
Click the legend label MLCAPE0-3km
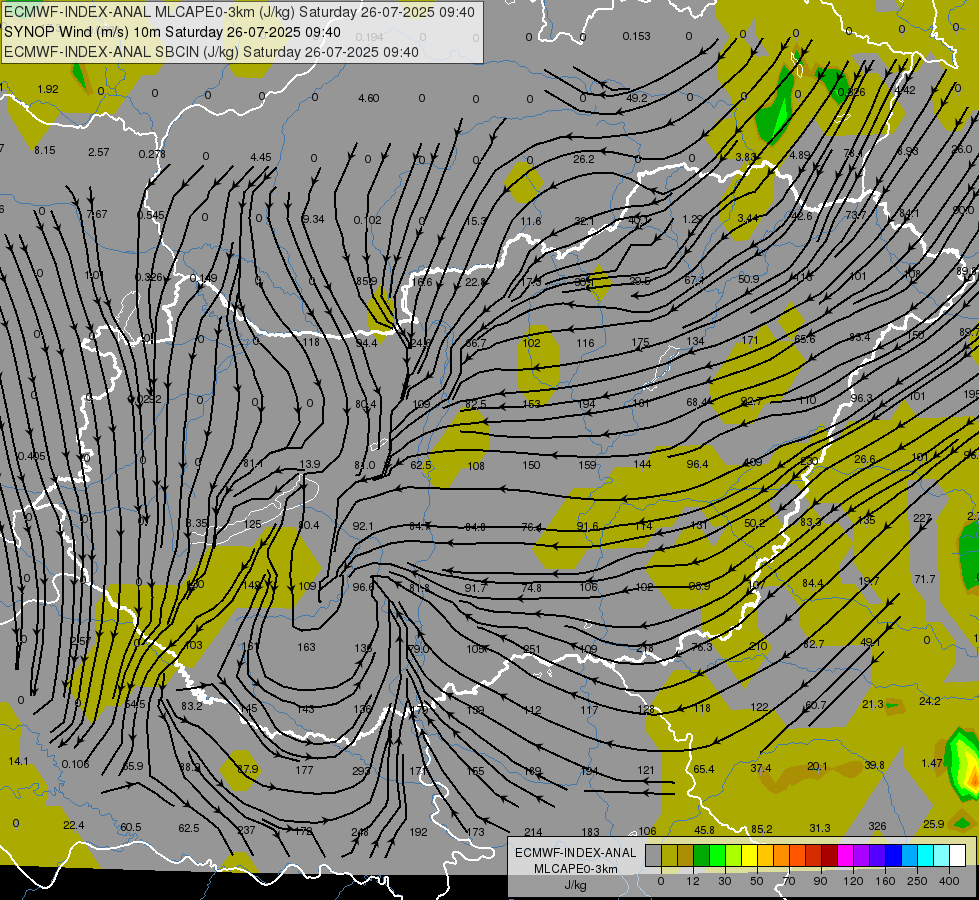[575, 869]
